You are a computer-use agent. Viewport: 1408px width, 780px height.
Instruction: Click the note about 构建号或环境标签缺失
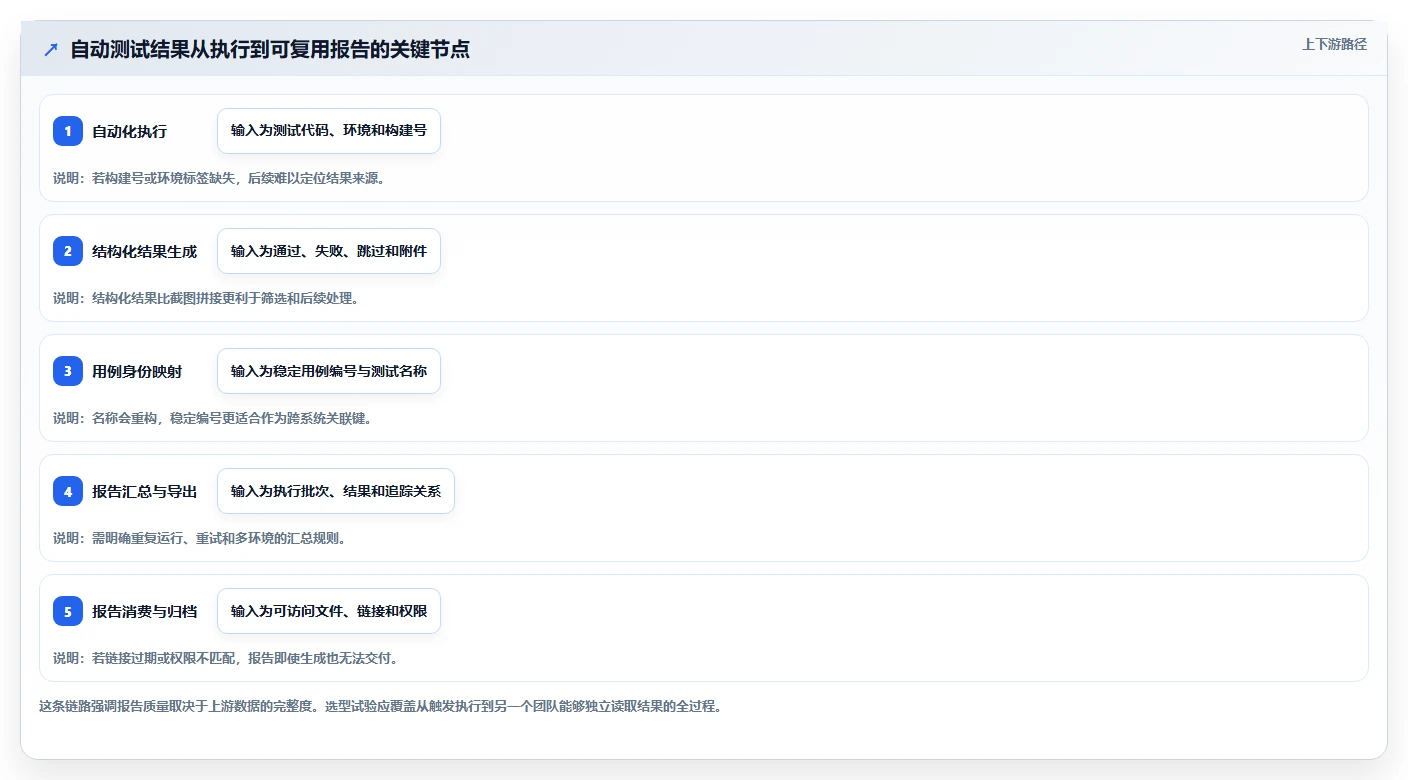pyautogui.click(x=219, y=178)
